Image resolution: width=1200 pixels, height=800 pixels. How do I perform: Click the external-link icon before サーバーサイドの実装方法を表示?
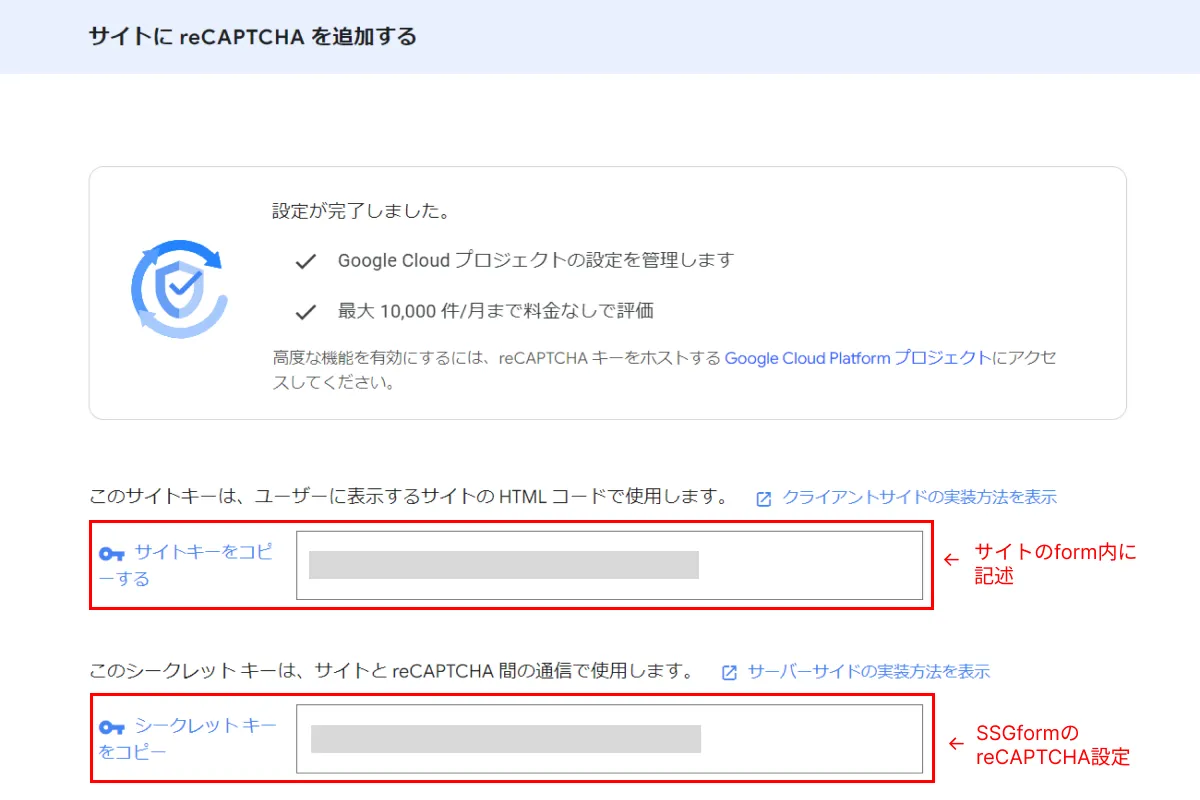click(729, 672)
